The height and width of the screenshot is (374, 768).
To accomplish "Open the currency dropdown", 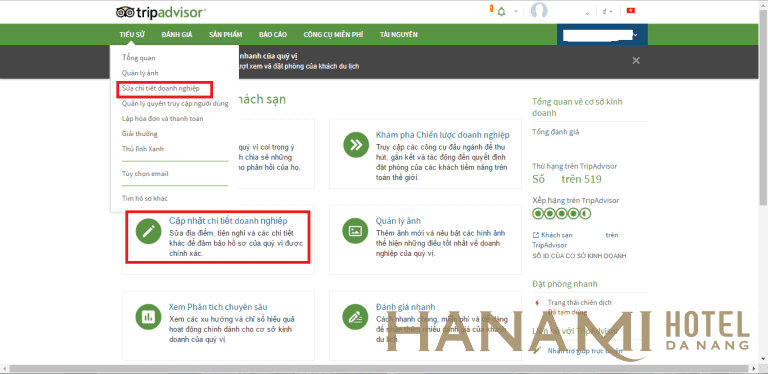I will tap(607, 12).
